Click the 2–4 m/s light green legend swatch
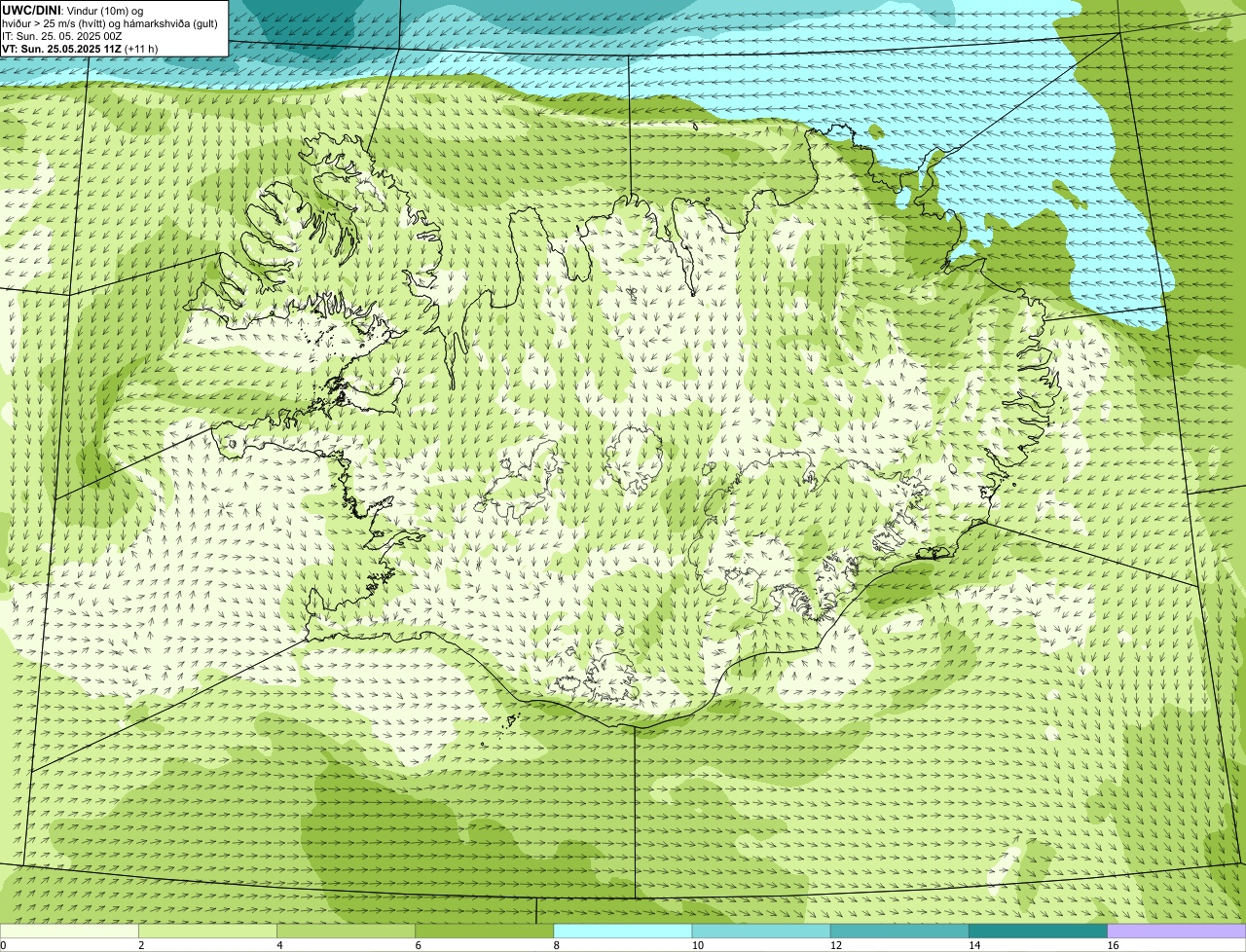1246x952 pixels. [207, 931]
